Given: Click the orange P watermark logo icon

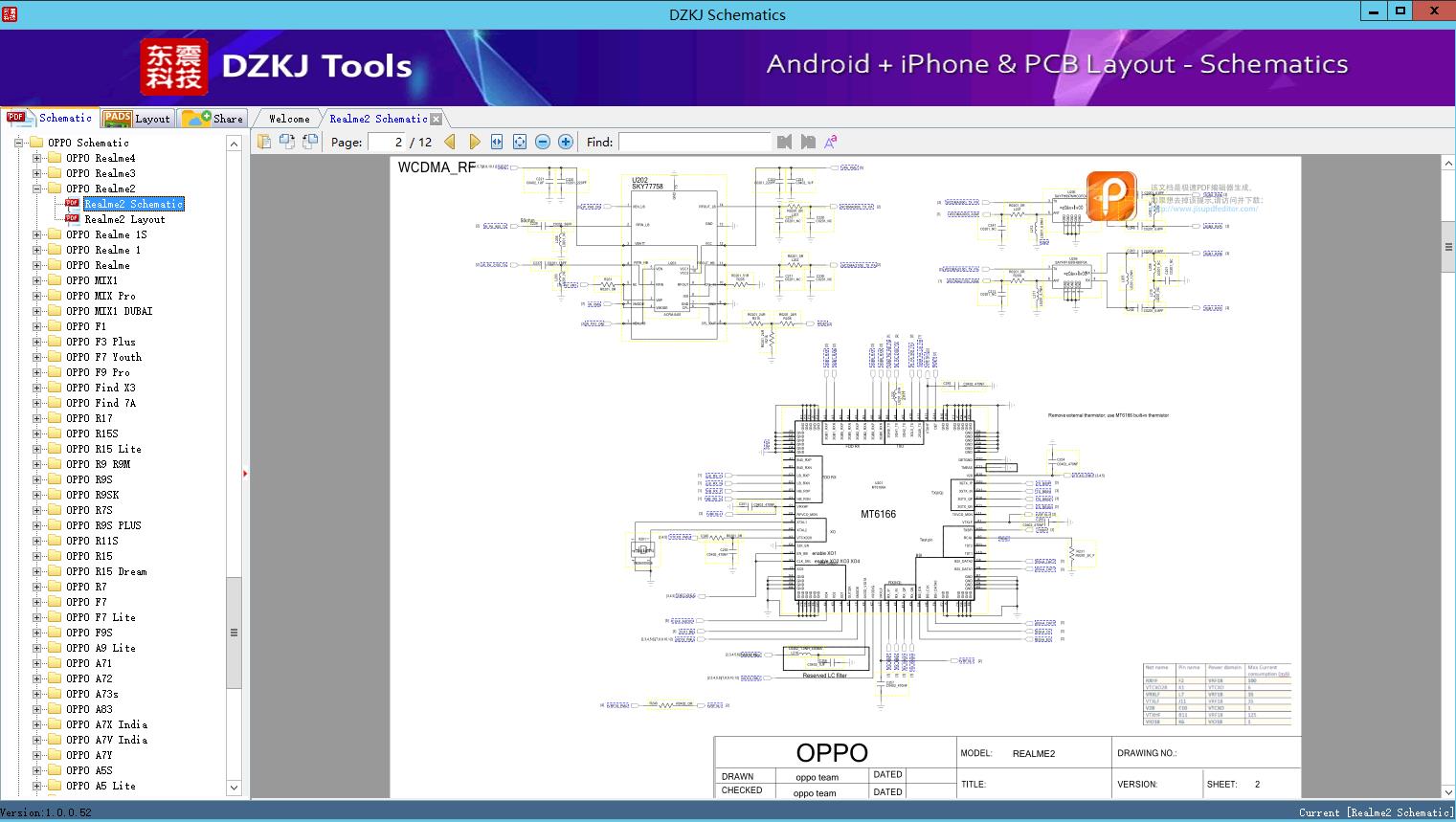Looking at the screenshot, I should point(1111,195).
